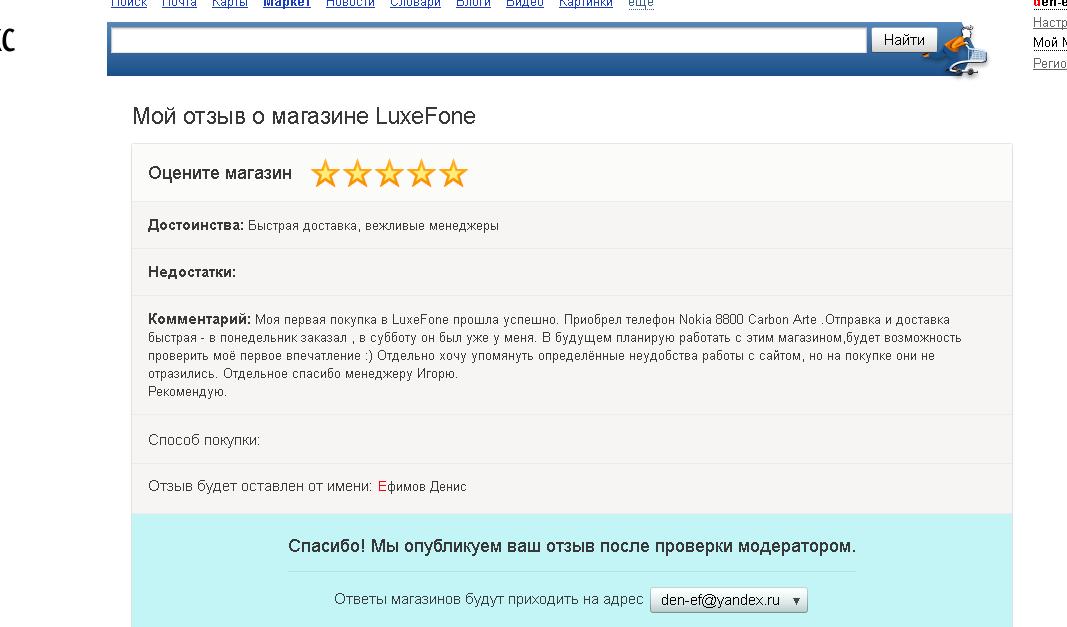Open the Картинки link

(586, 3)
